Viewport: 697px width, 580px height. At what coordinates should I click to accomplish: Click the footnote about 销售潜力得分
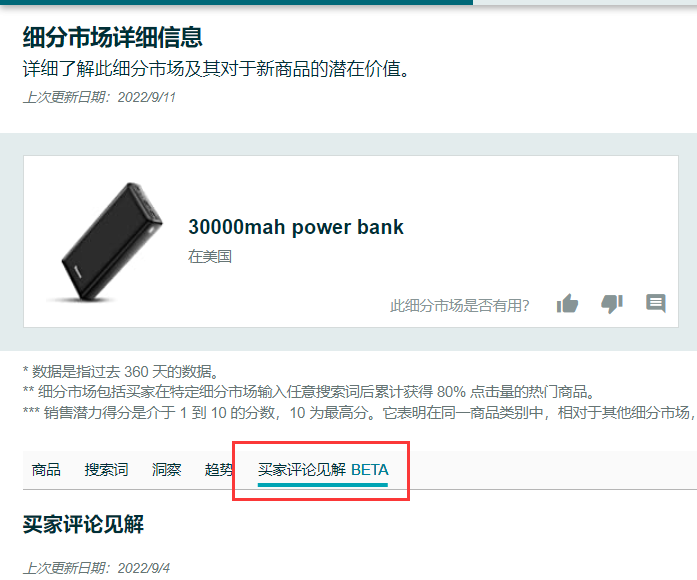point(360,413)
